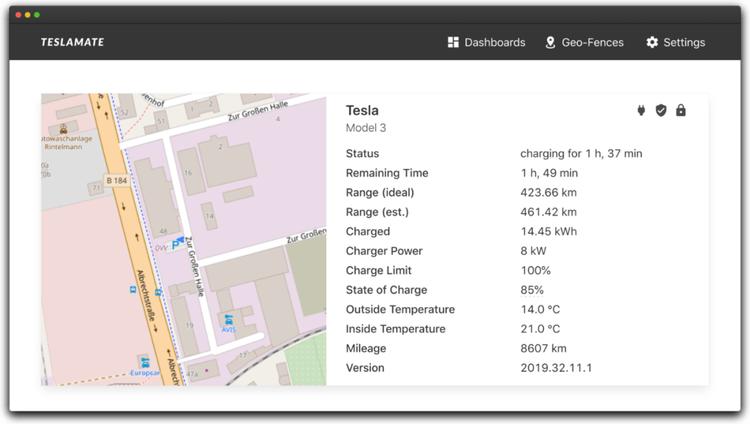The image size is (750, 424).
Task: Click the Outside Temperature value '14.0 °C'
Action: pos(540,310)
